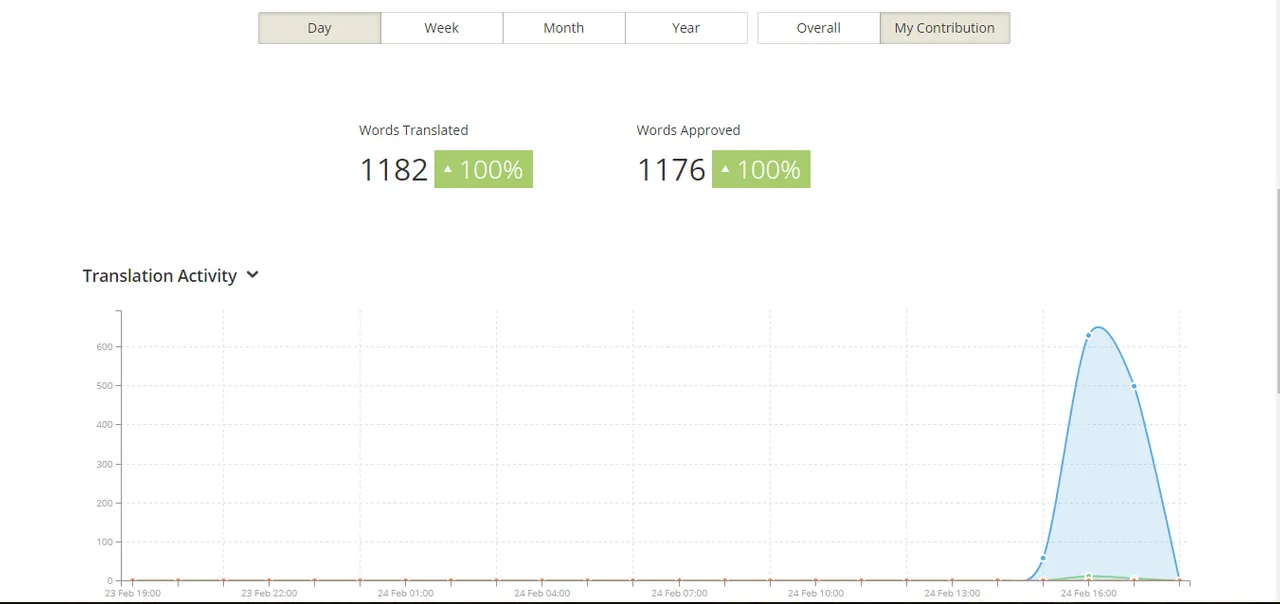Click the low blue data point near 50
1280x604 pixels.
[1043, 558]
